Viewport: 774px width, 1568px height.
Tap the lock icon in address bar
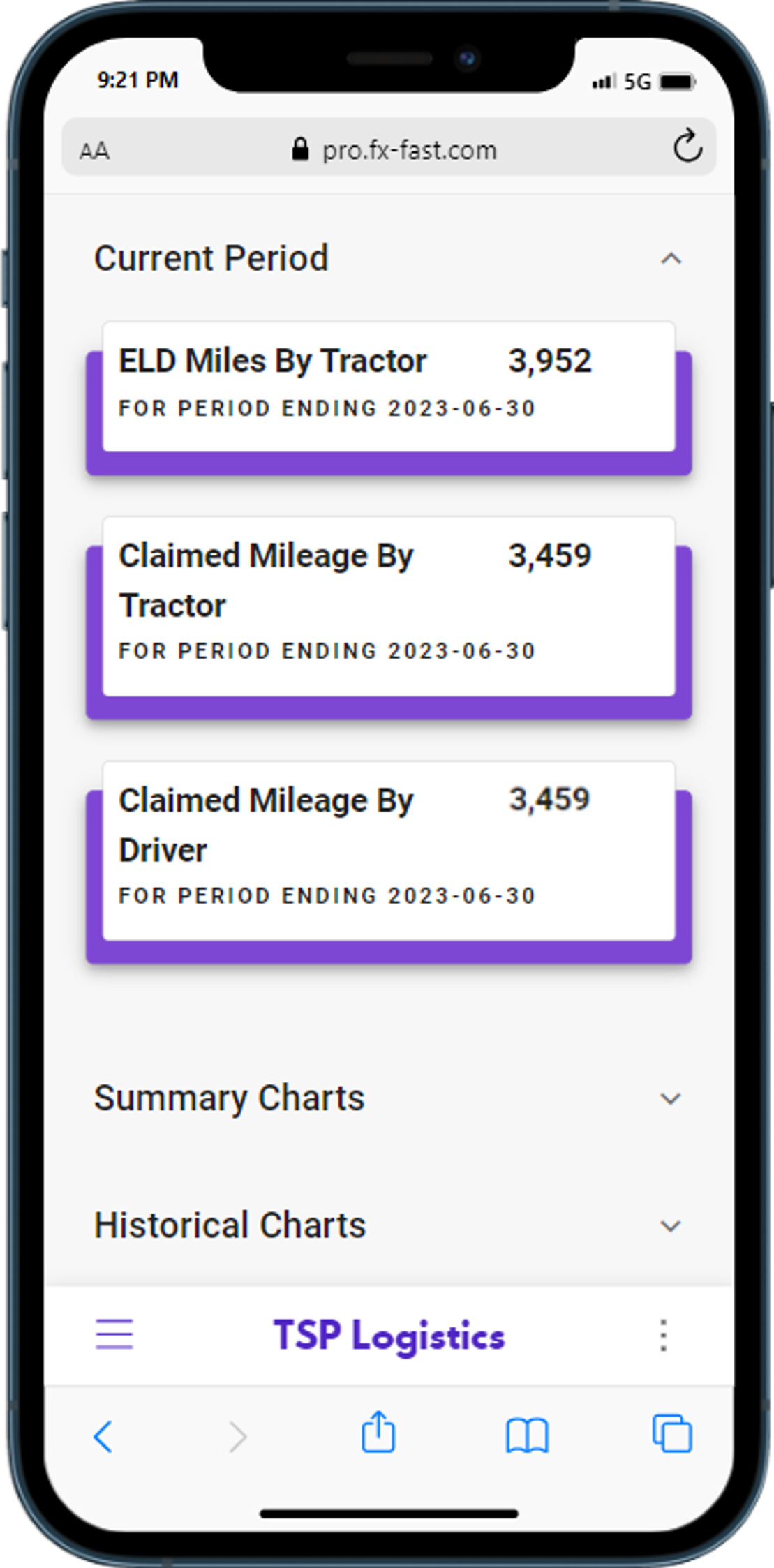point(300,149)
